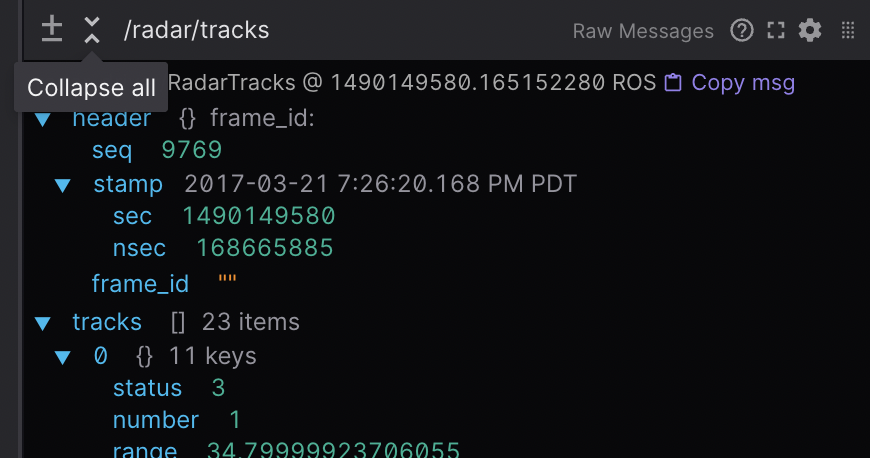Click the nsec value 168665885

point(265,248)
